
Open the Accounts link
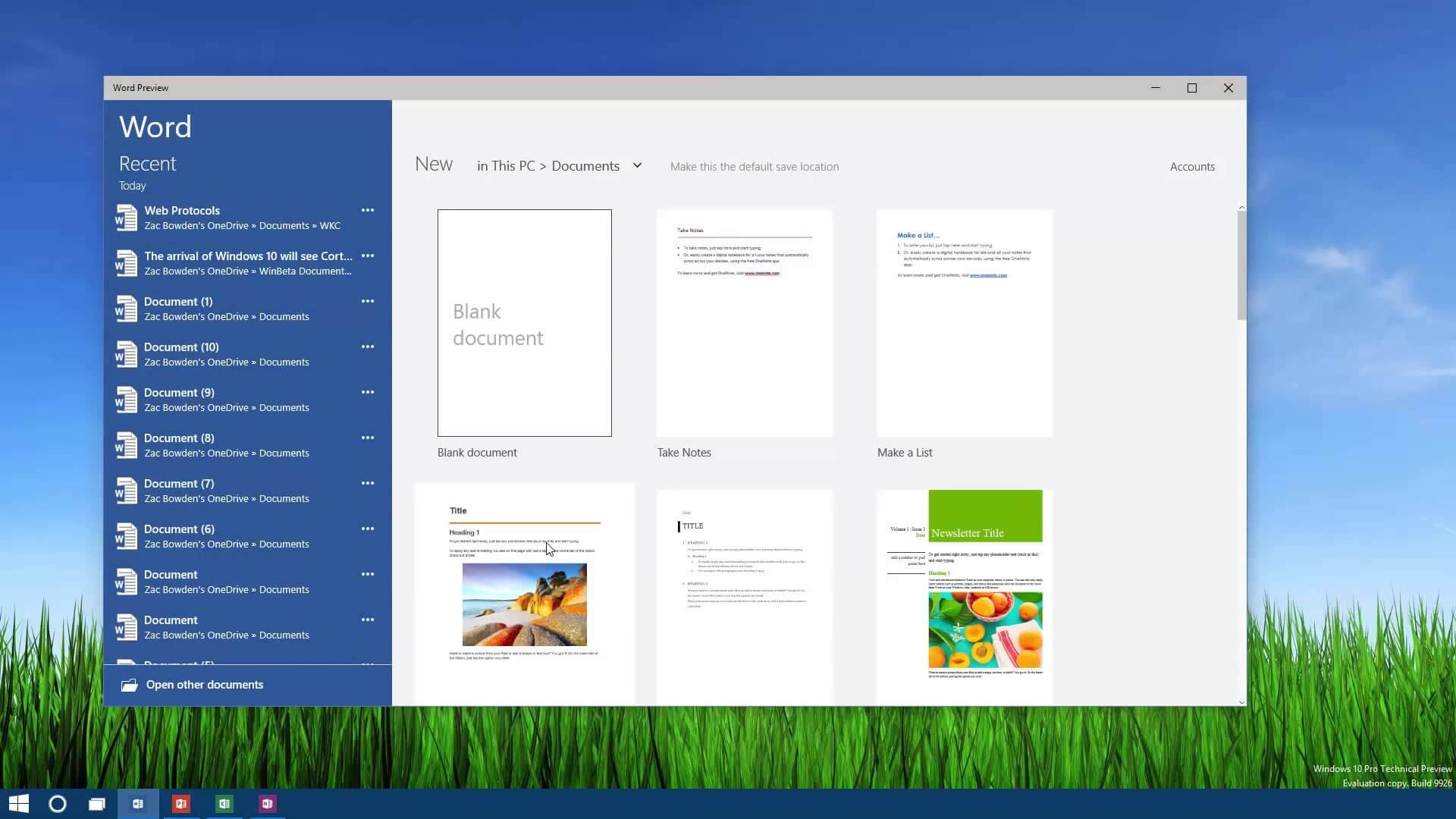(1191, 167)
